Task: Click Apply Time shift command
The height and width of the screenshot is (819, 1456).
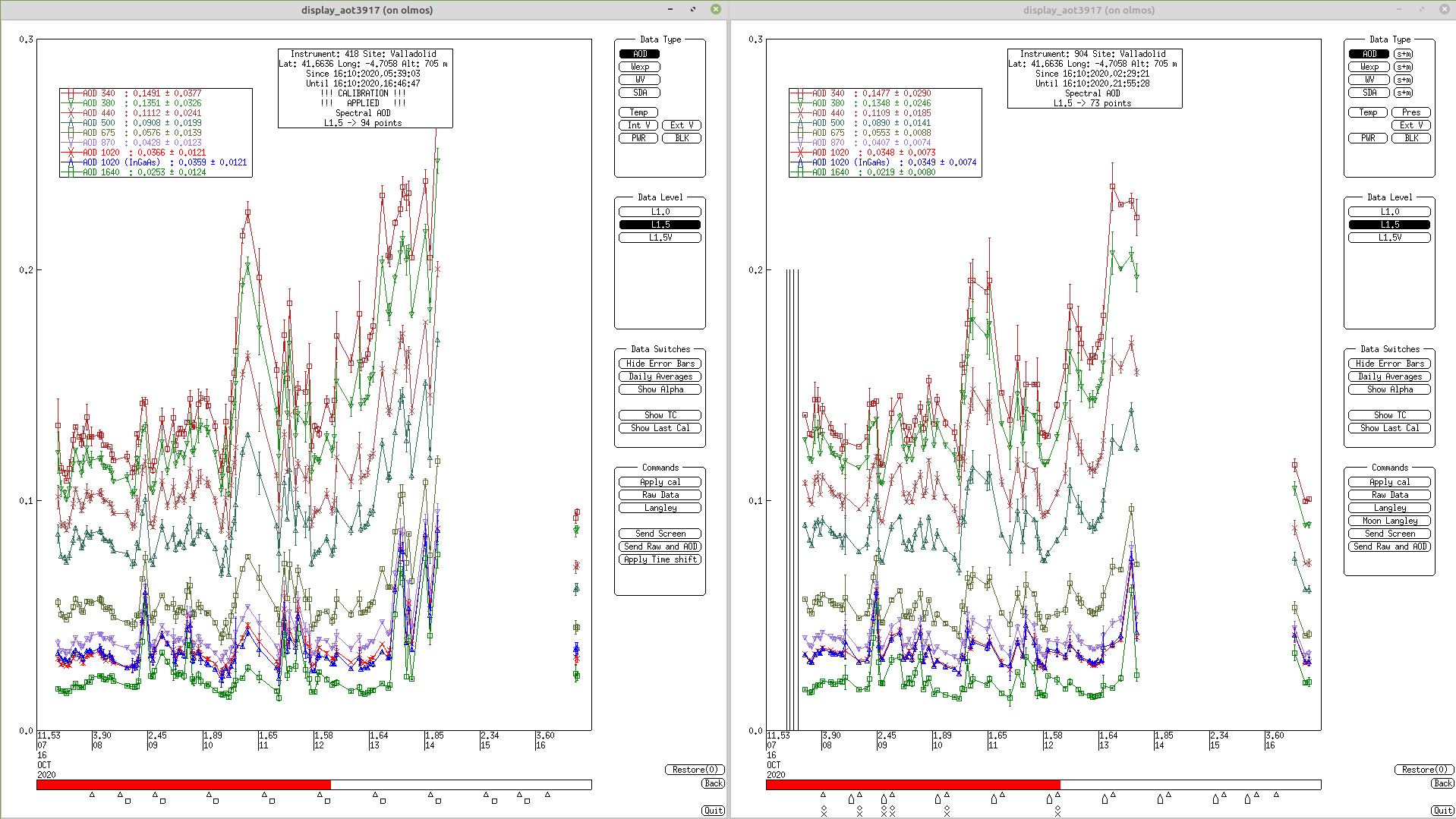Action: click(660, 559)
